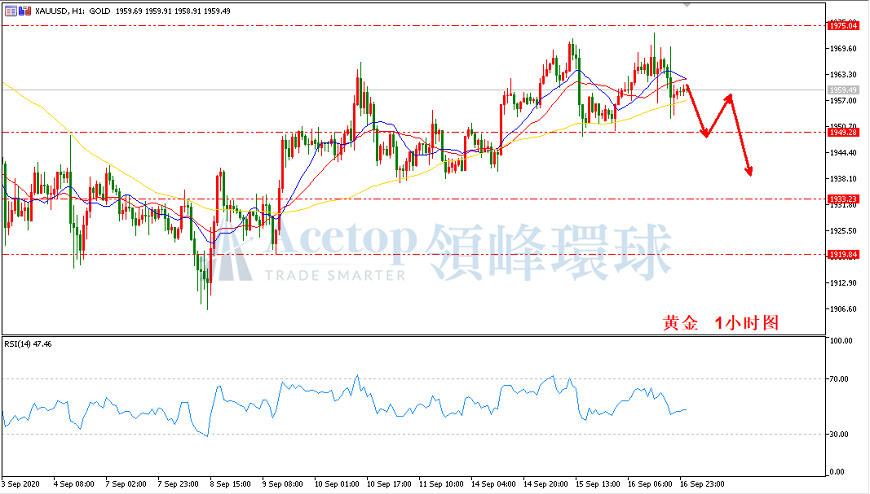The image size is (870, 494).
Task: Click the 4 Sep 08:00 time label
Action: pos(74,485)
